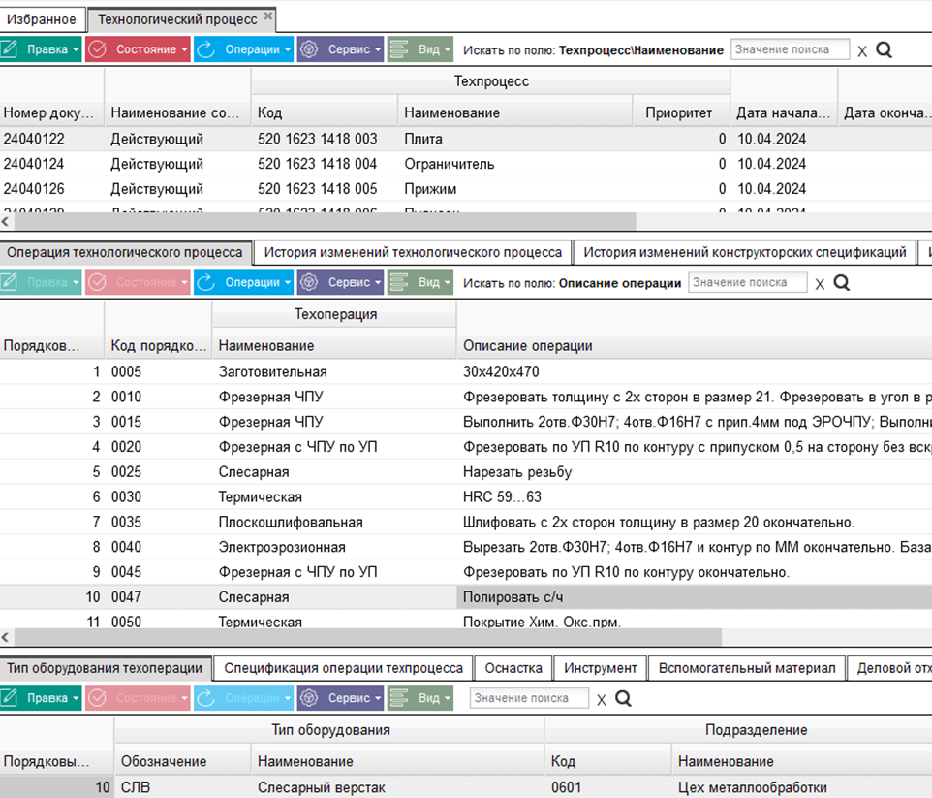The image size is (932, 798).
Task: Clear the top search field with X
Action: tap(862, 51)
